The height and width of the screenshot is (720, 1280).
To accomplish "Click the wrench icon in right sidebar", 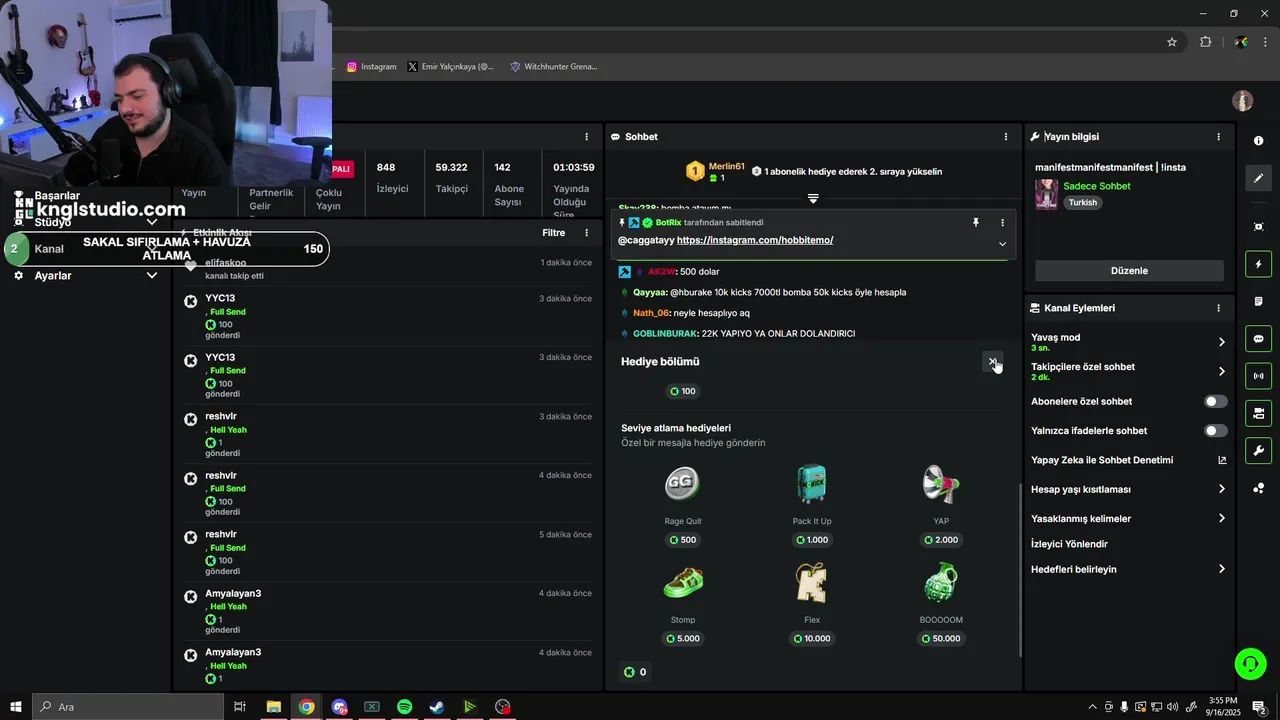I will [1258, 450].
